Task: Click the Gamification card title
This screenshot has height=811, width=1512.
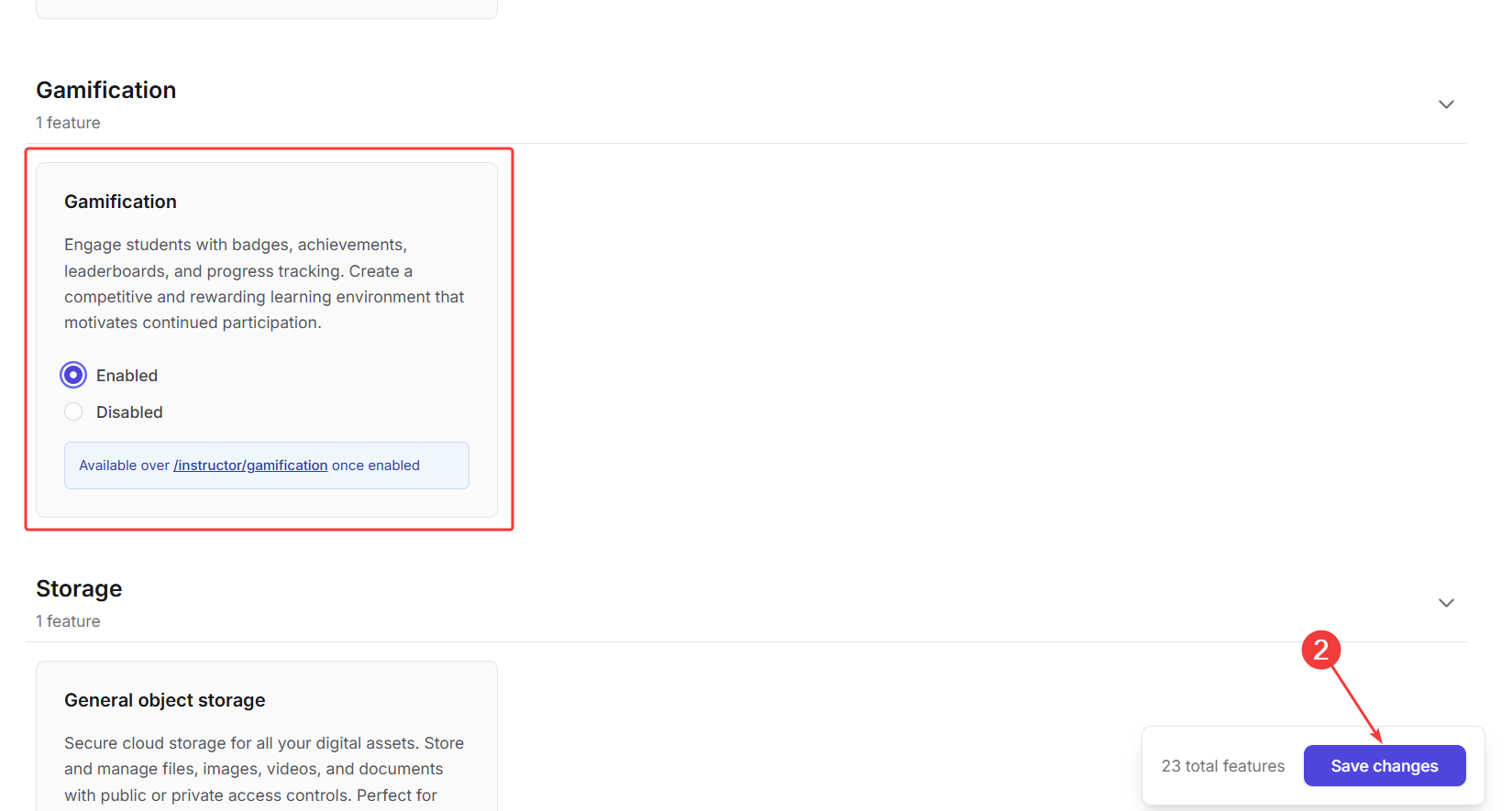Action: [120, 202]
